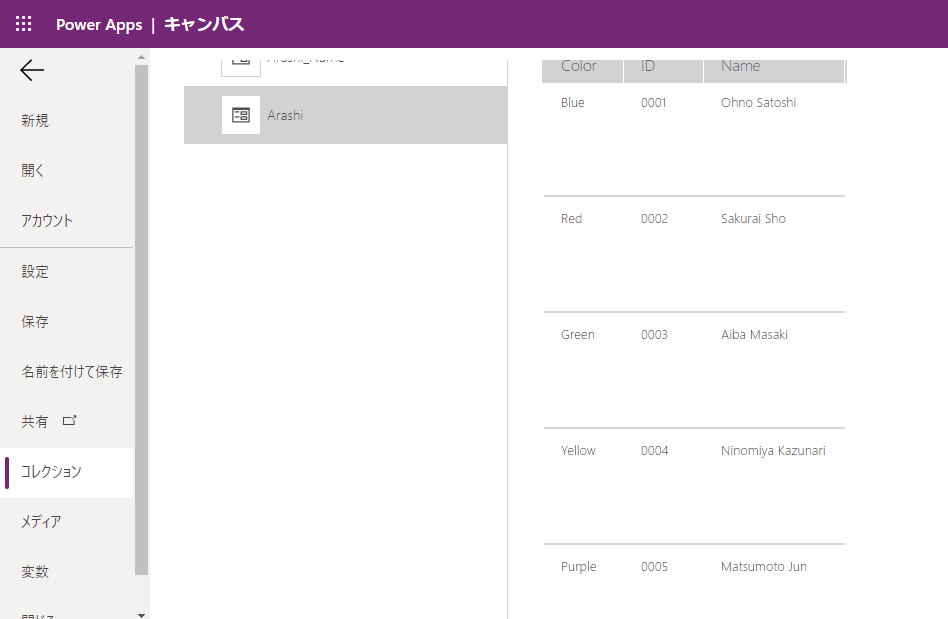The image size is (948, 619).
Task: Open the app launcher waffle icon
Action: (x=24, y=24)
